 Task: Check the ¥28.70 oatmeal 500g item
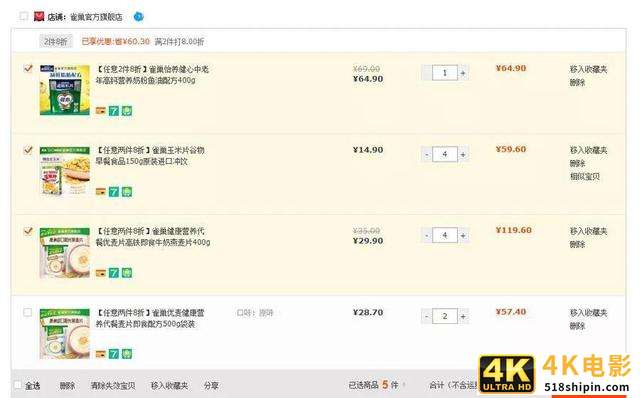click(x=27, y=312)
